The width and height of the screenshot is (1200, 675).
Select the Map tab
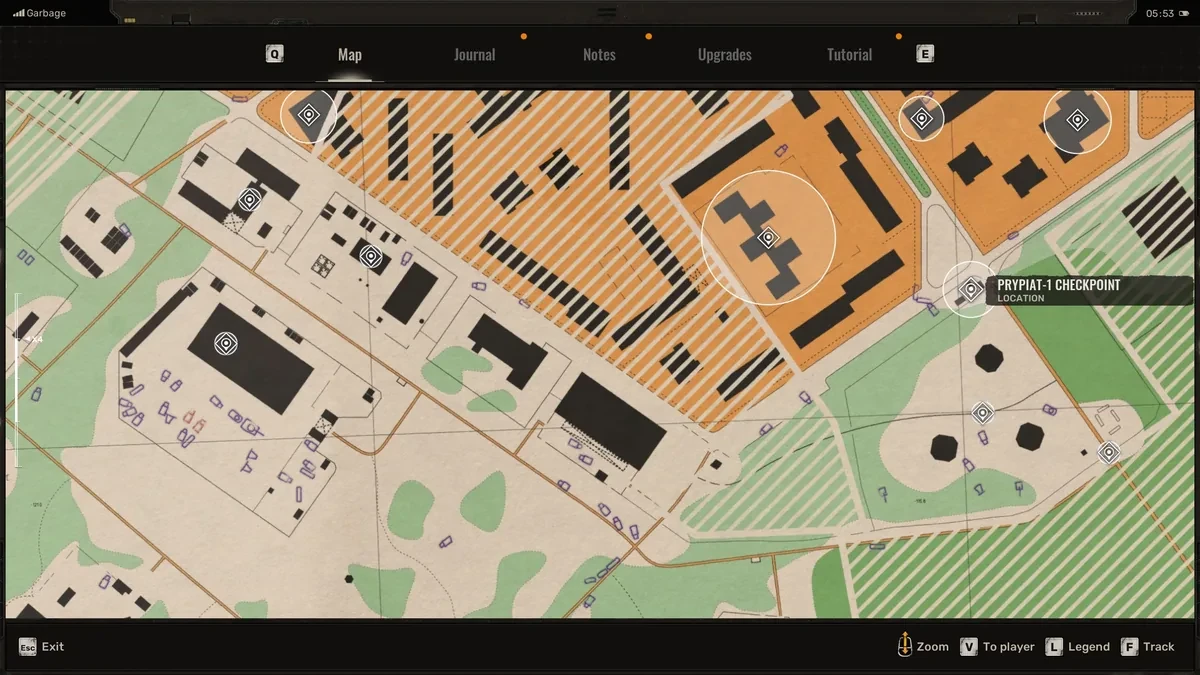pos(350,55)
